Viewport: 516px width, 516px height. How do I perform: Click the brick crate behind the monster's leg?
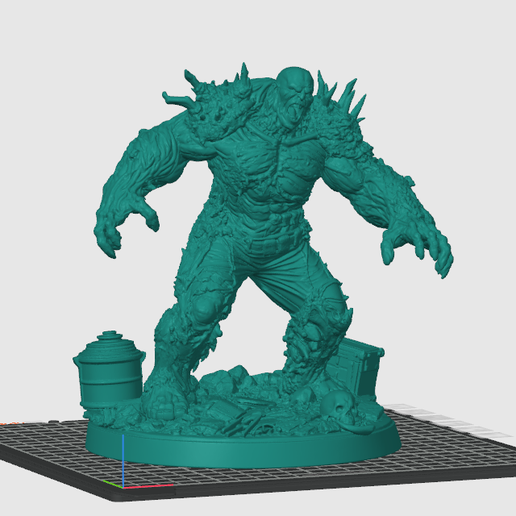pos(359,367)
